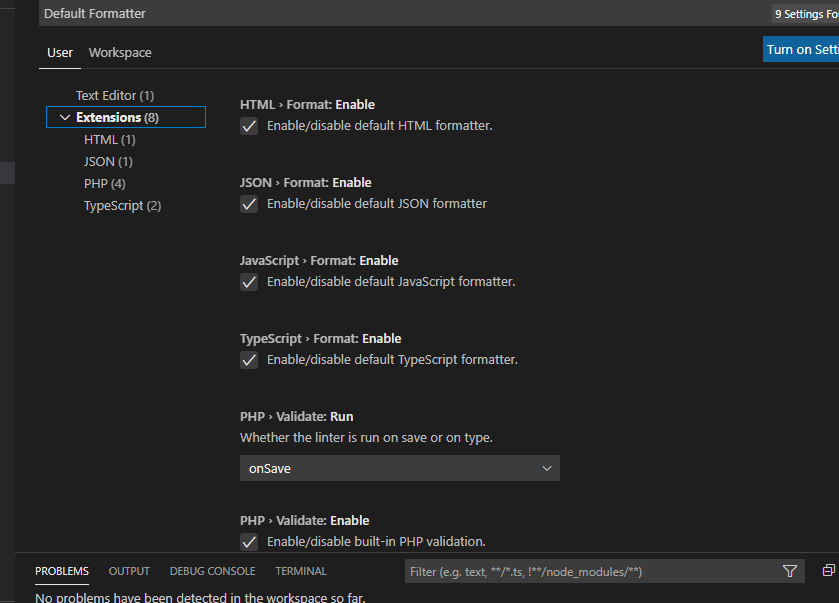This screenshot has width=839, height=603.
Task: Click the PHP › Validate: Run heading
Action: click(x=296, y=416)
